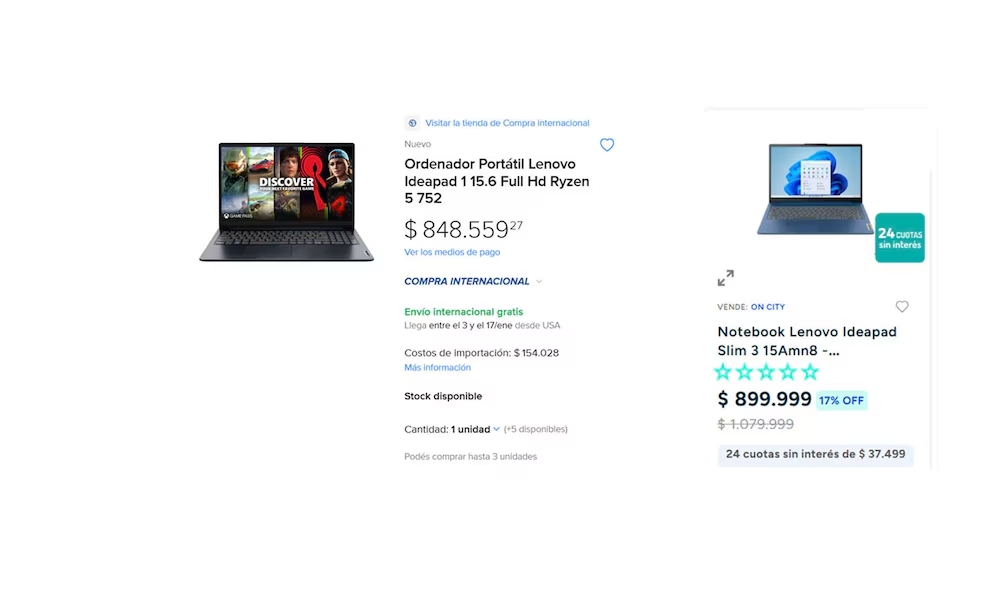Click the black Lenovo laptop product image
992x606 pixels.
pyautogui.click(x=287, y=202)
